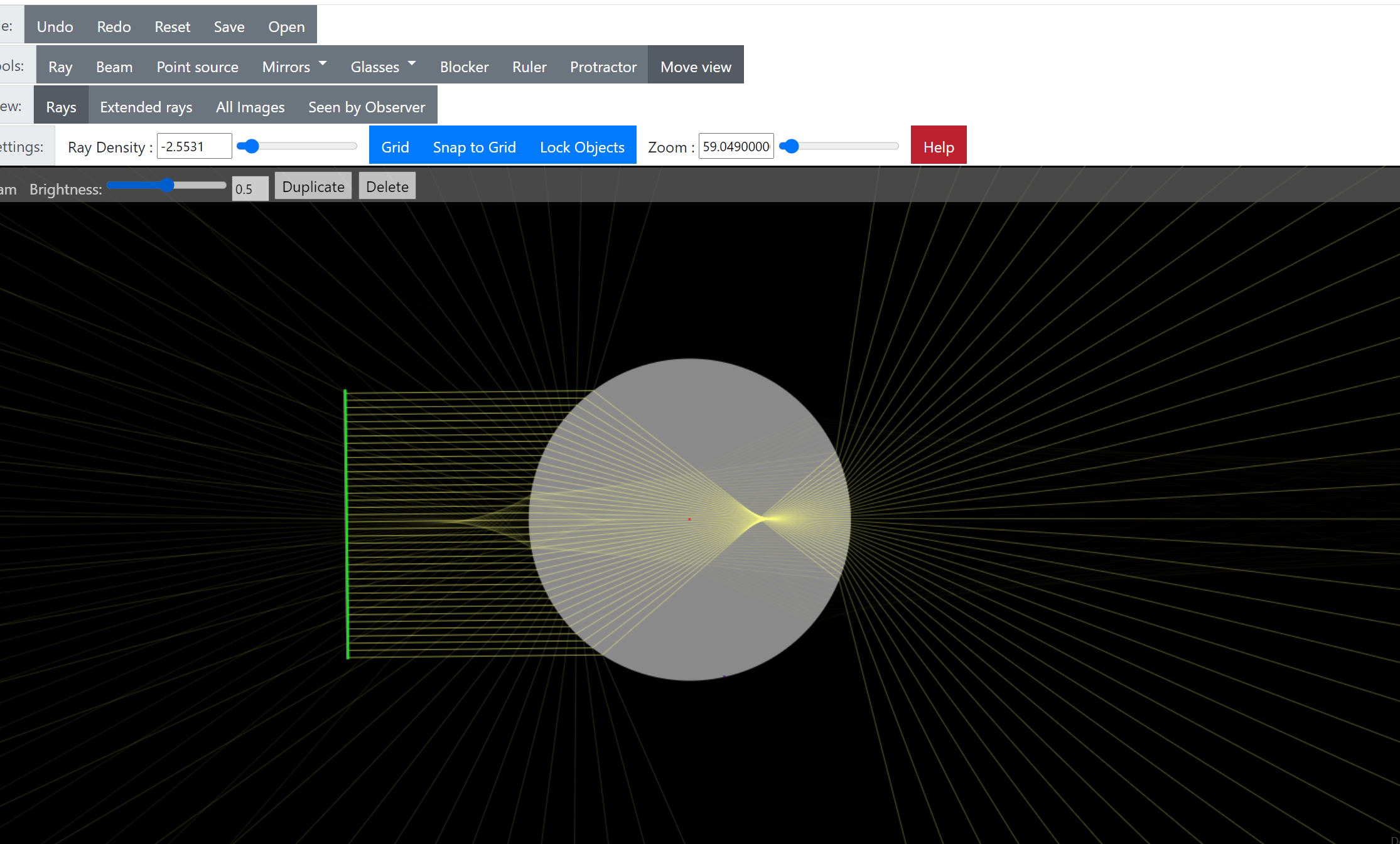Select the Blocker tool
The width and height of the screenshot is (1400, 844).
(464, 66)
